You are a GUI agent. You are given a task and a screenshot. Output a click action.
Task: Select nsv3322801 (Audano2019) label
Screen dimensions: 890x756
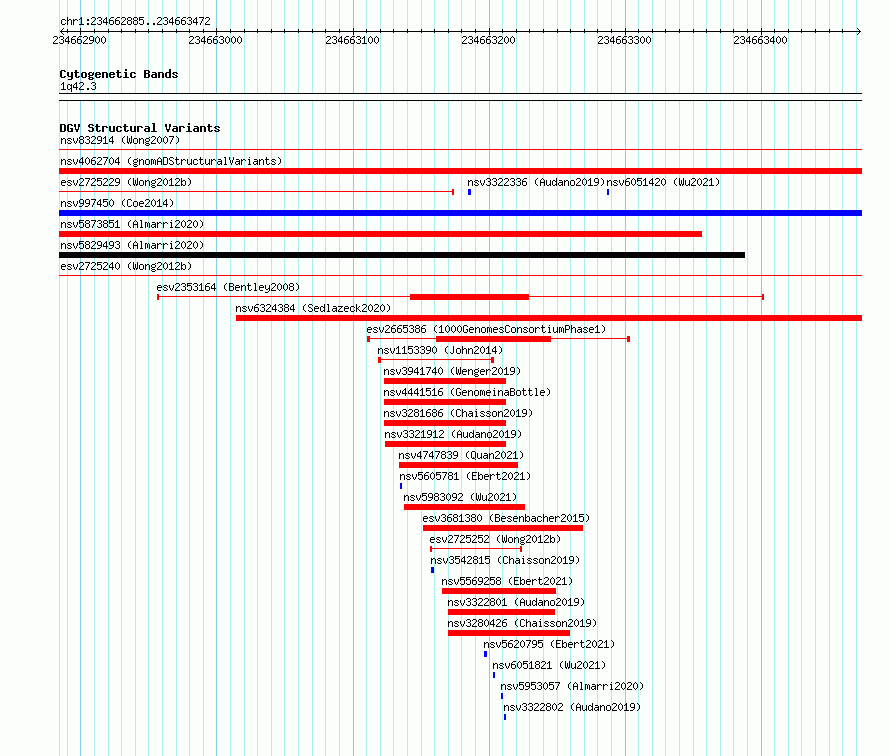516,602
